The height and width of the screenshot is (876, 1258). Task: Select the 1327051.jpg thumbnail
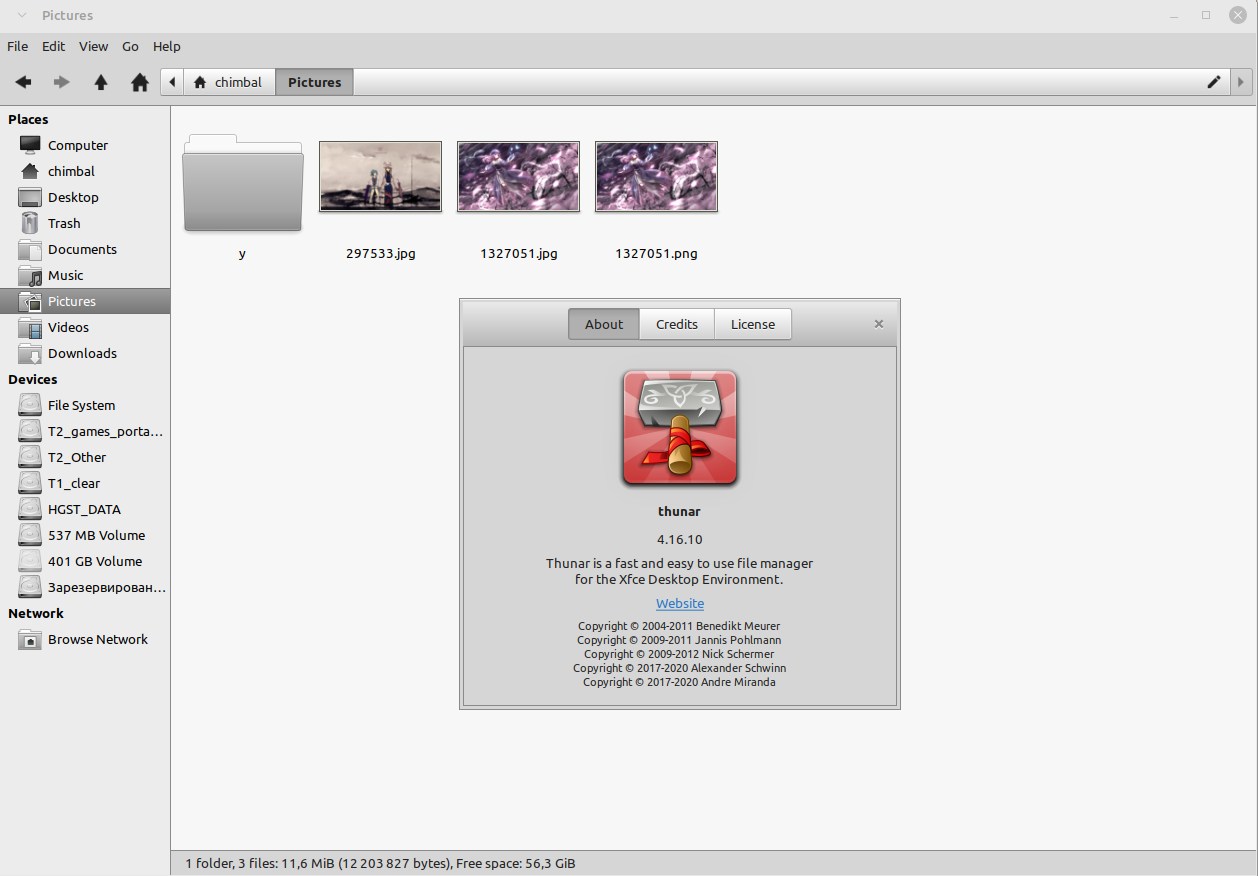518,176
